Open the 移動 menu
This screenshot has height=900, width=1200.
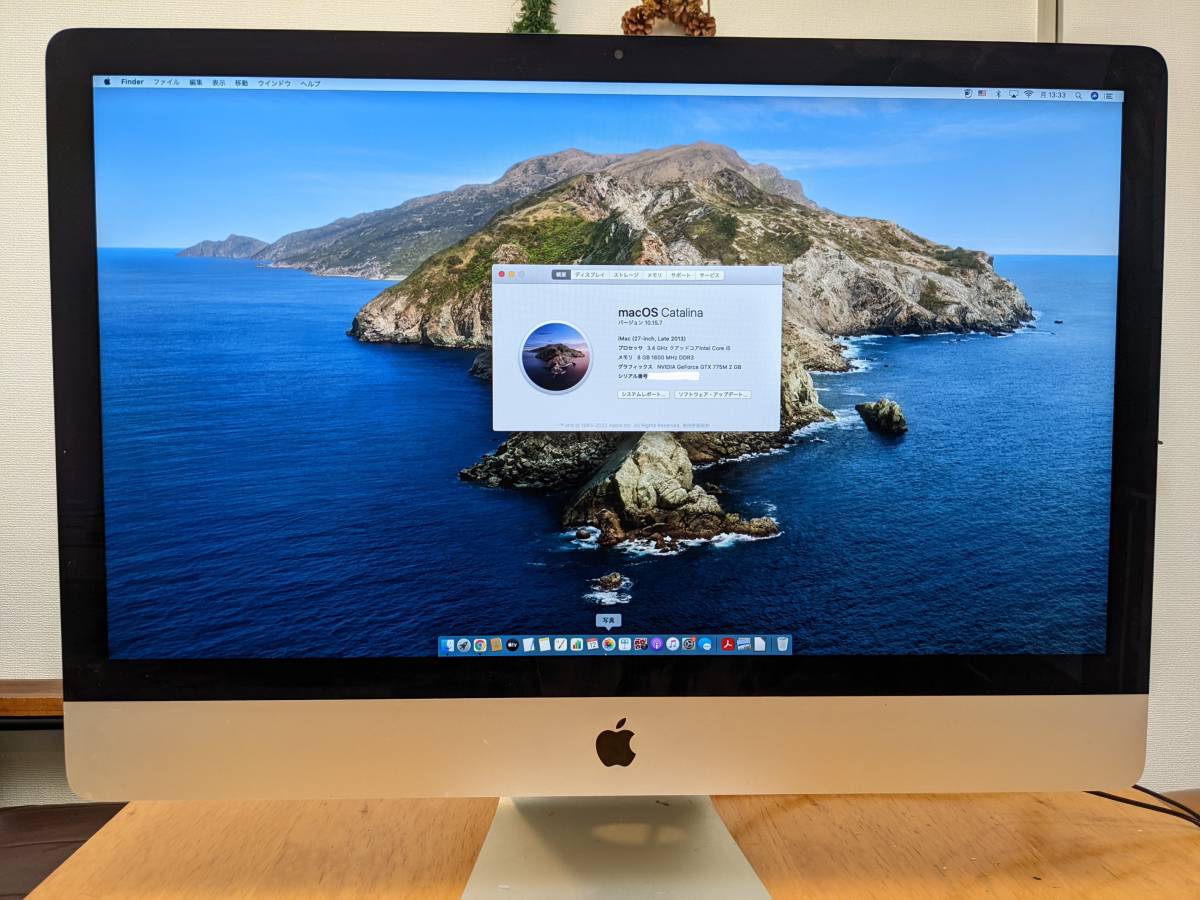click(x=241, y=83)
